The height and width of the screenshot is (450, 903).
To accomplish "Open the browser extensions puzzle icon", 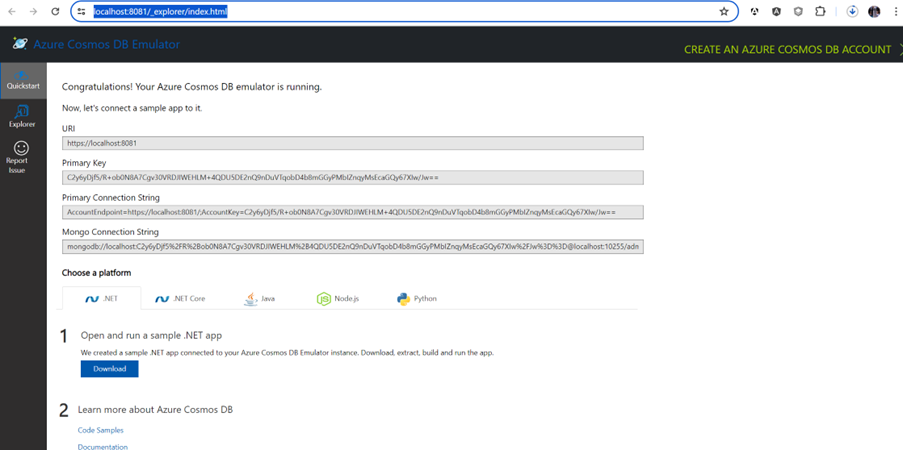I will click(821, 12).
